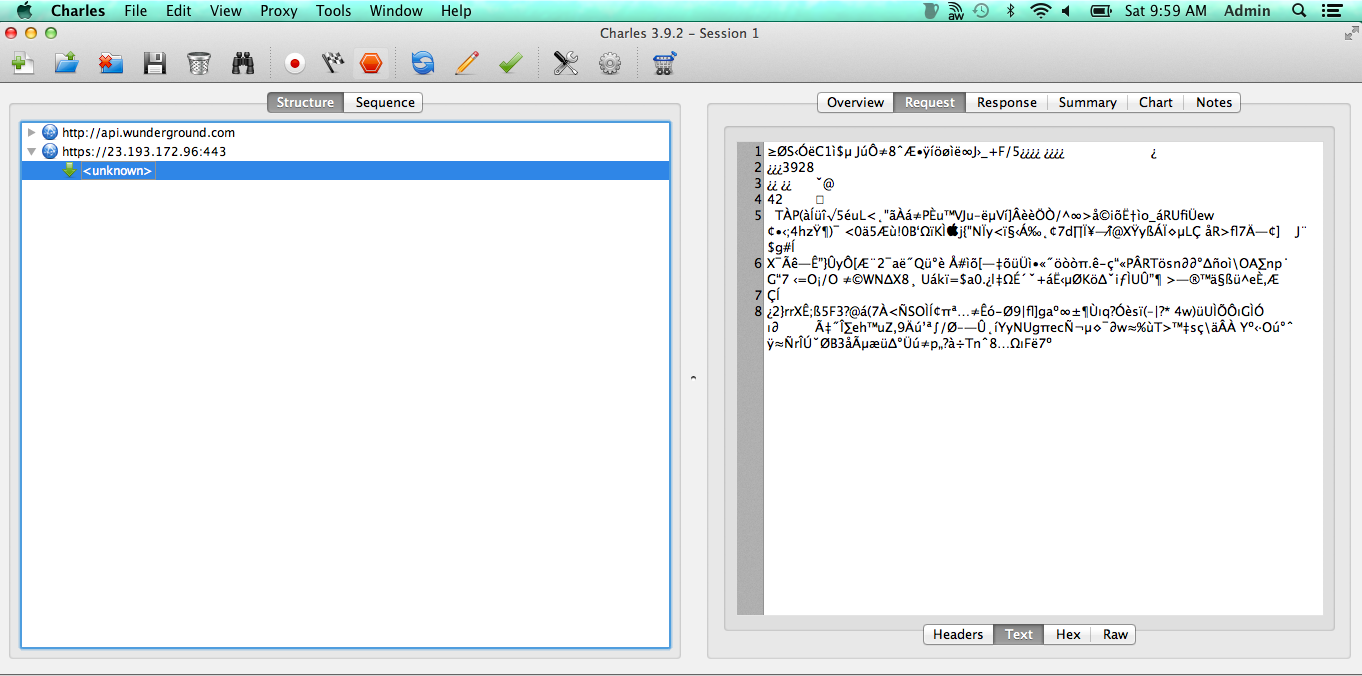Click the New Session icon

[22, 64]
